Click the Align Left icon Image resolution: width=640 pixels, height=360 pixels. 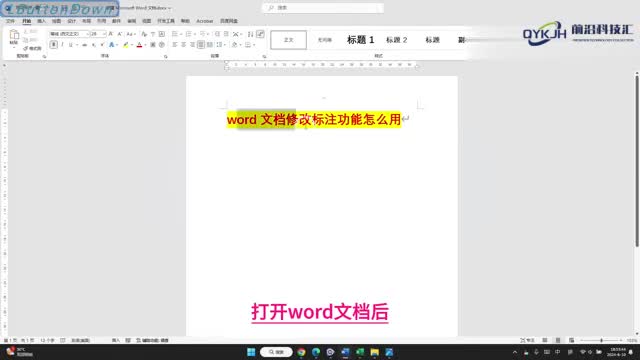pyautogui.click(x=175, y=45)
